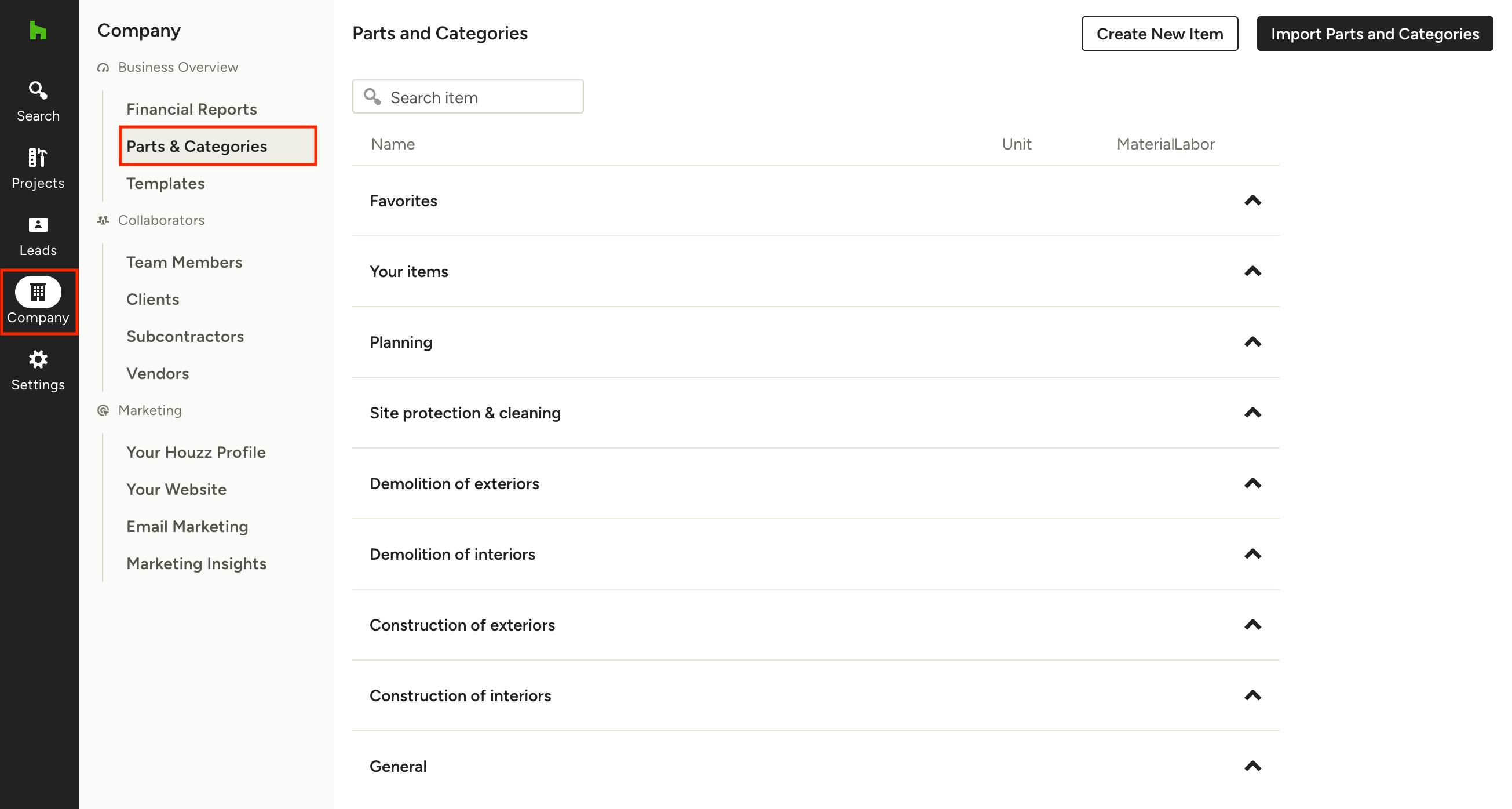The height and width of the screenshot is (809, 1512).
Task: Click the Create New Item button
Action: coord(1159,34)
